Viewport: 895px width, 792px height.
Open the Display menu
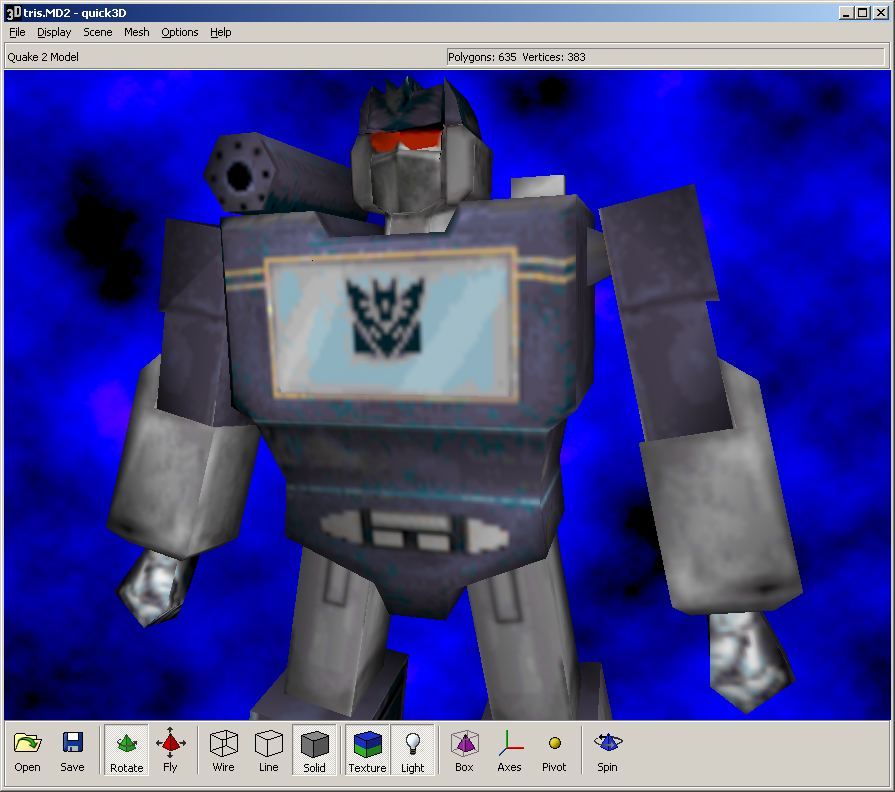point(54,32)
